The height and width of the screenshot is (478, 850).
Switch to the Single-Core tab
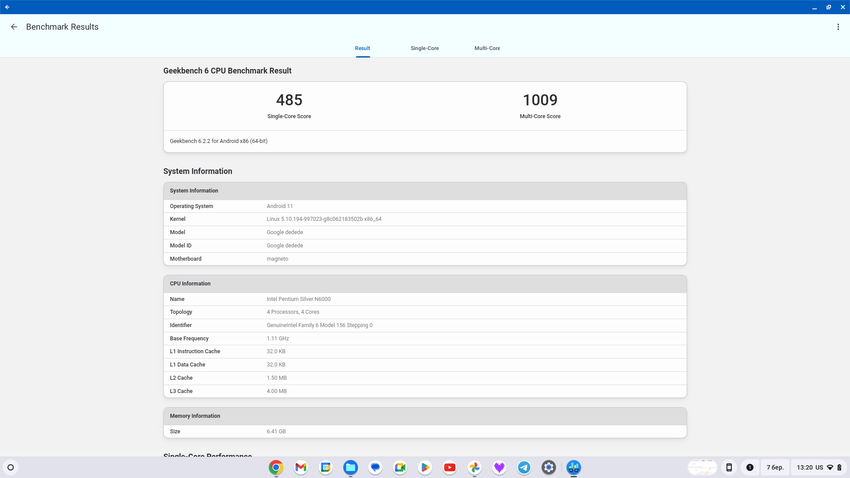[x=424, y=48]
